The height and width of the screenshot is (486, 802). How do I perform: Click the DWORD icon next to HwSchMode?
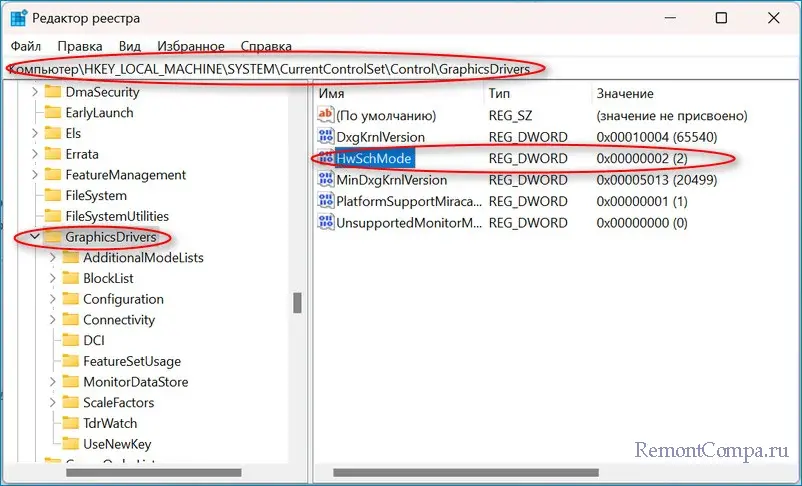point(325,159)
